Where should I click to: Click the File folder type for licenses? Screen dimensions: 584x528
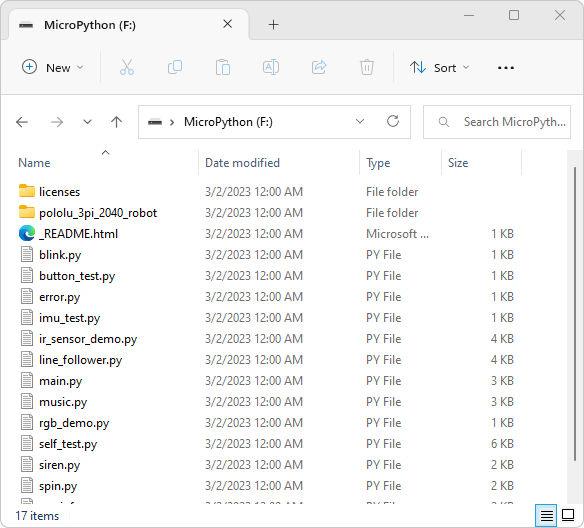pyautogui.click(x=392, y=192)
